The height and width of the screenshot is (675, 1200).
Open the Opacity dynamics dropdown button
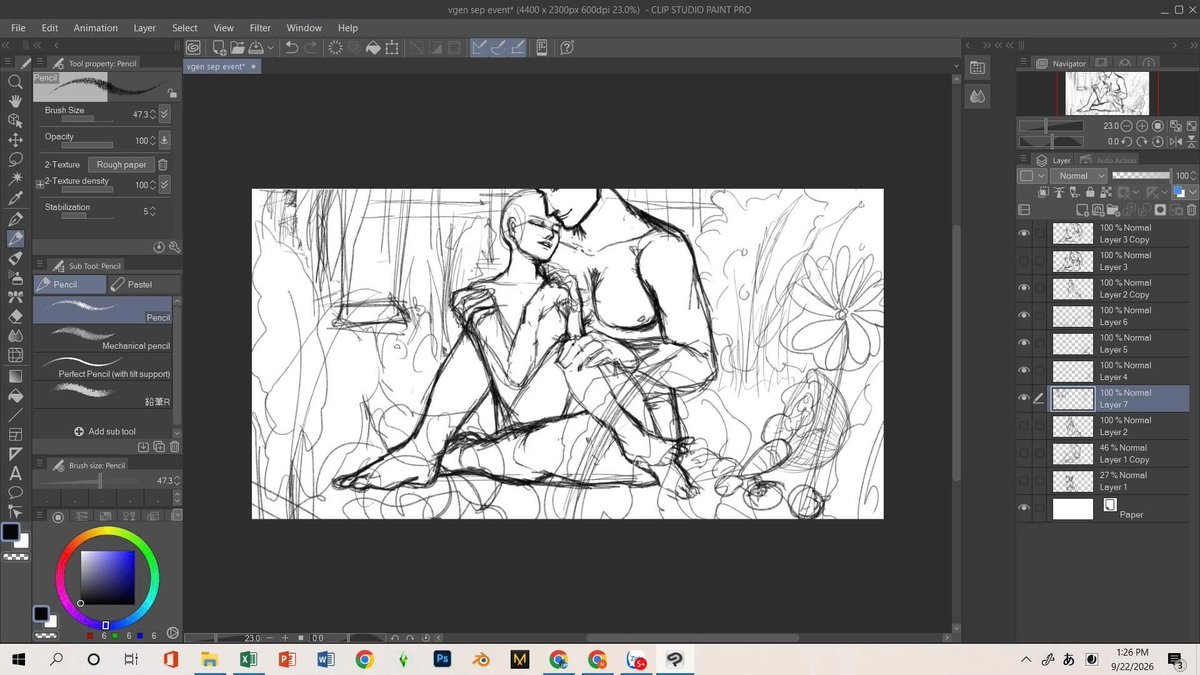[164, 141]
